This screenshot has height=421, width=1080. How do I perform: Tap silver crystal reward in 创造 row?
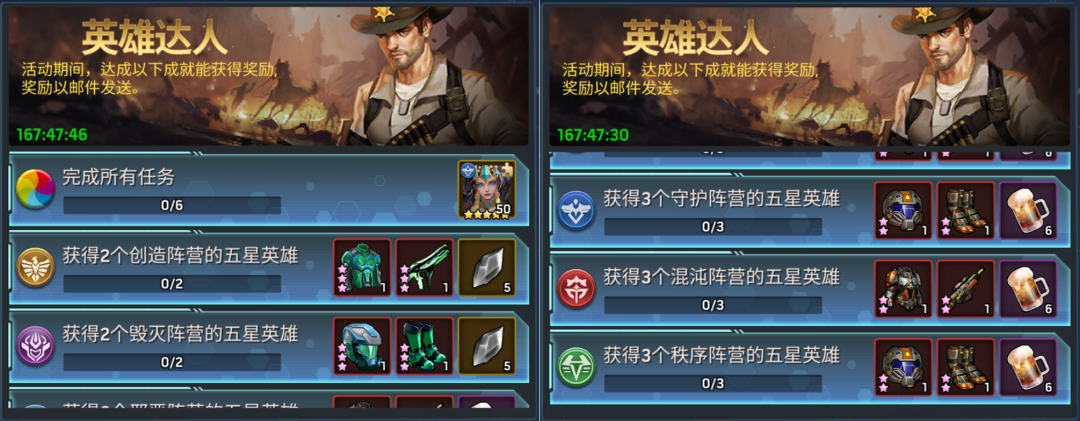click(486, 267)
